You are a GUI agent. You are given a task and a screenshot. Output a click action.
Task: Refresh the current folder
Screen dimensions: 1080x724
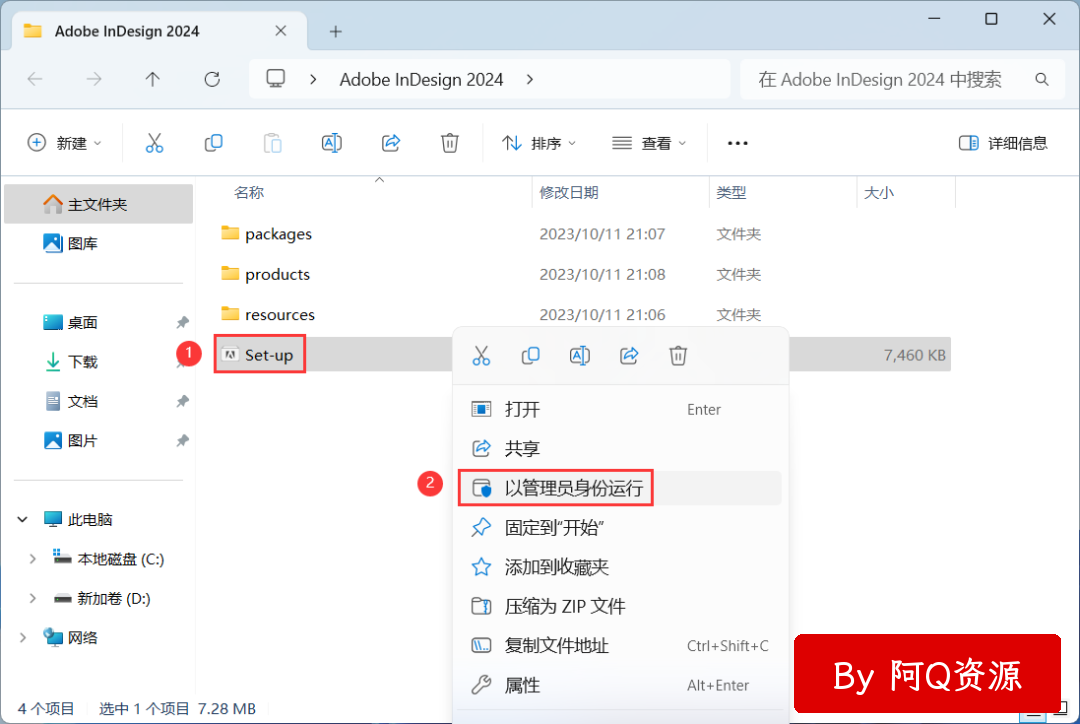point(212,80)
